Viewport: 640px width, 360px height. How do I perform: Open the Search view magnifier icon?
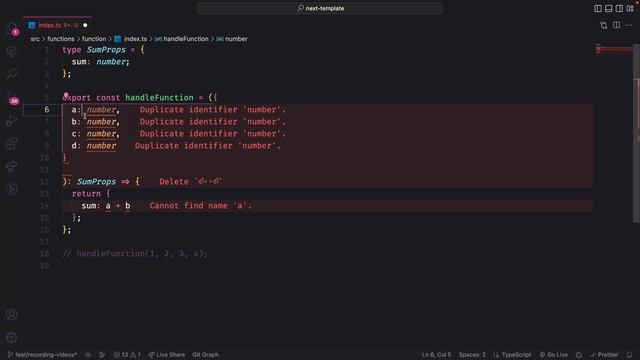click(12, 74)
